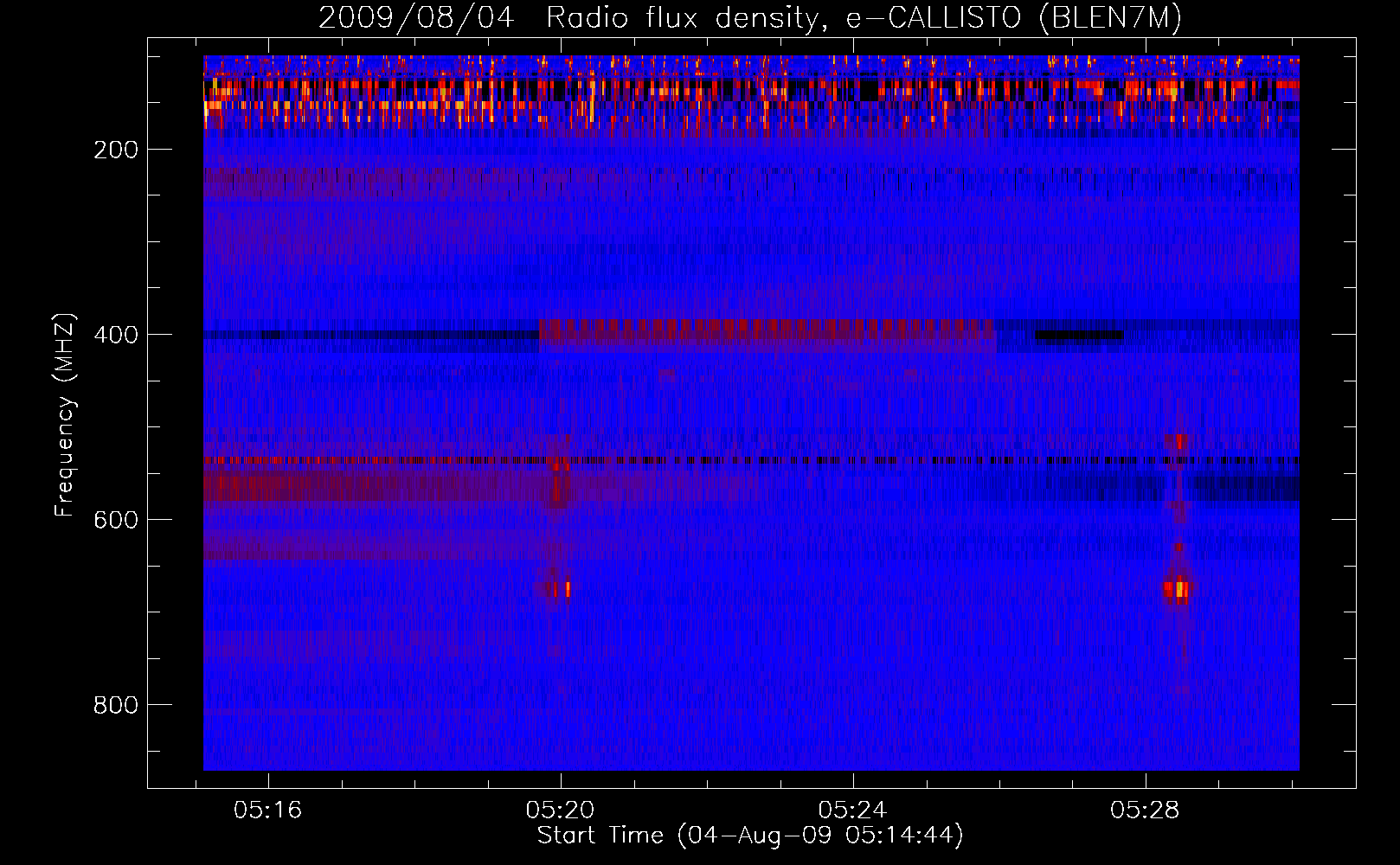1400x865 pixels.
Task: Click the plot title '2009/08/04 Radio flux density'
Action: [x=568, y=18]
